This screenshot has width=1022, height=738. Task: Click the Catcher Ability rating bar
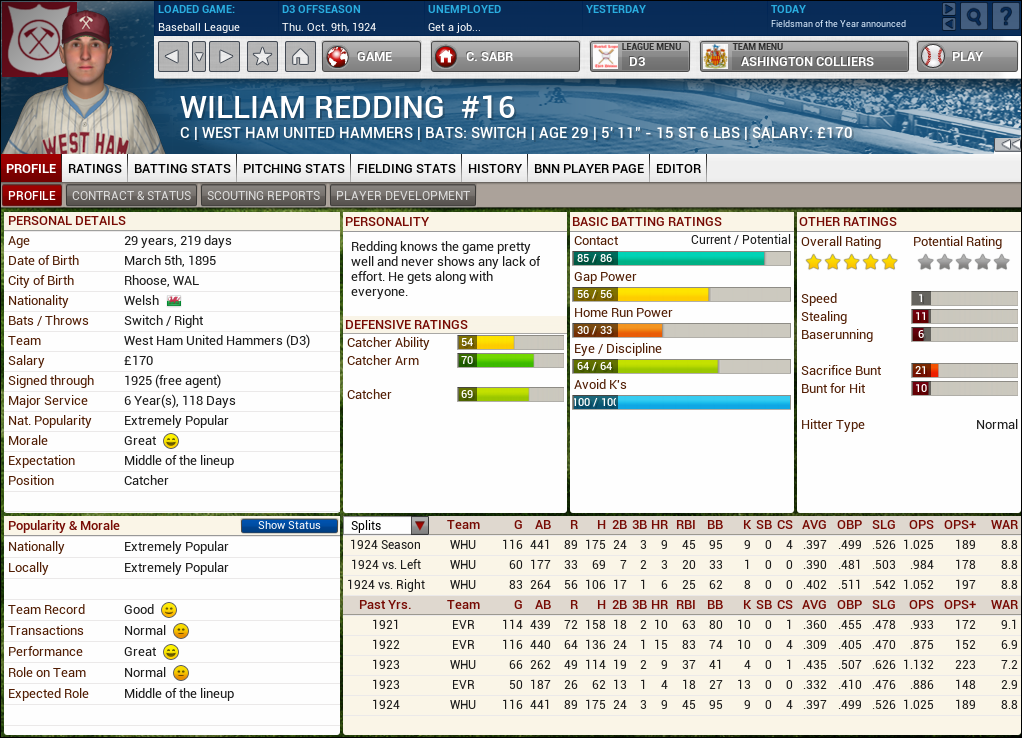(511, 342)
